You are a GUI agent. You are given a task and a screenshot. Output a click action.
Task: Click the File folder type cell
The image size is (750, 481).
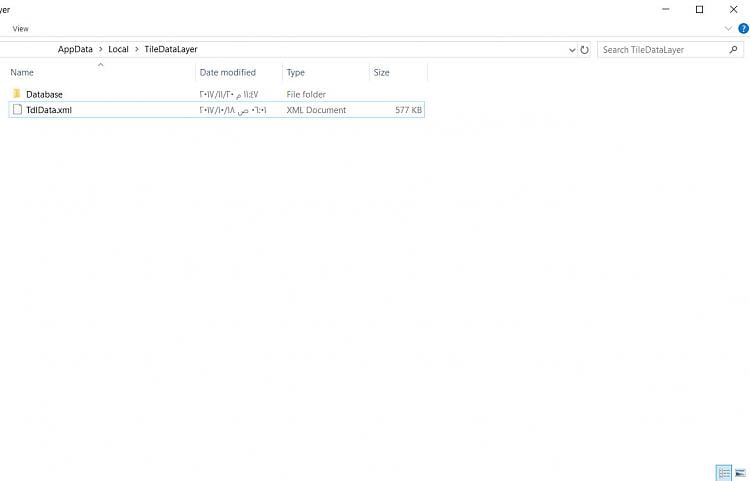click(306, 94)
